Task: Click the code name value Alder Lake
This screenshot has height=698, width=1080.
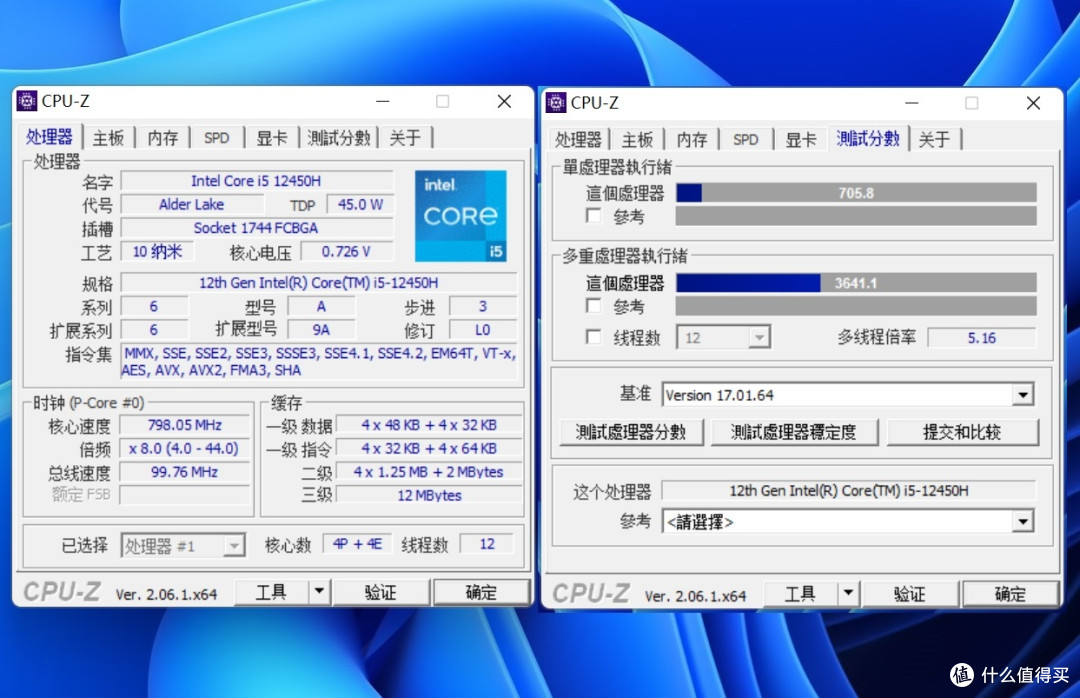Action: pyautogui.click(x=191, y=204)
